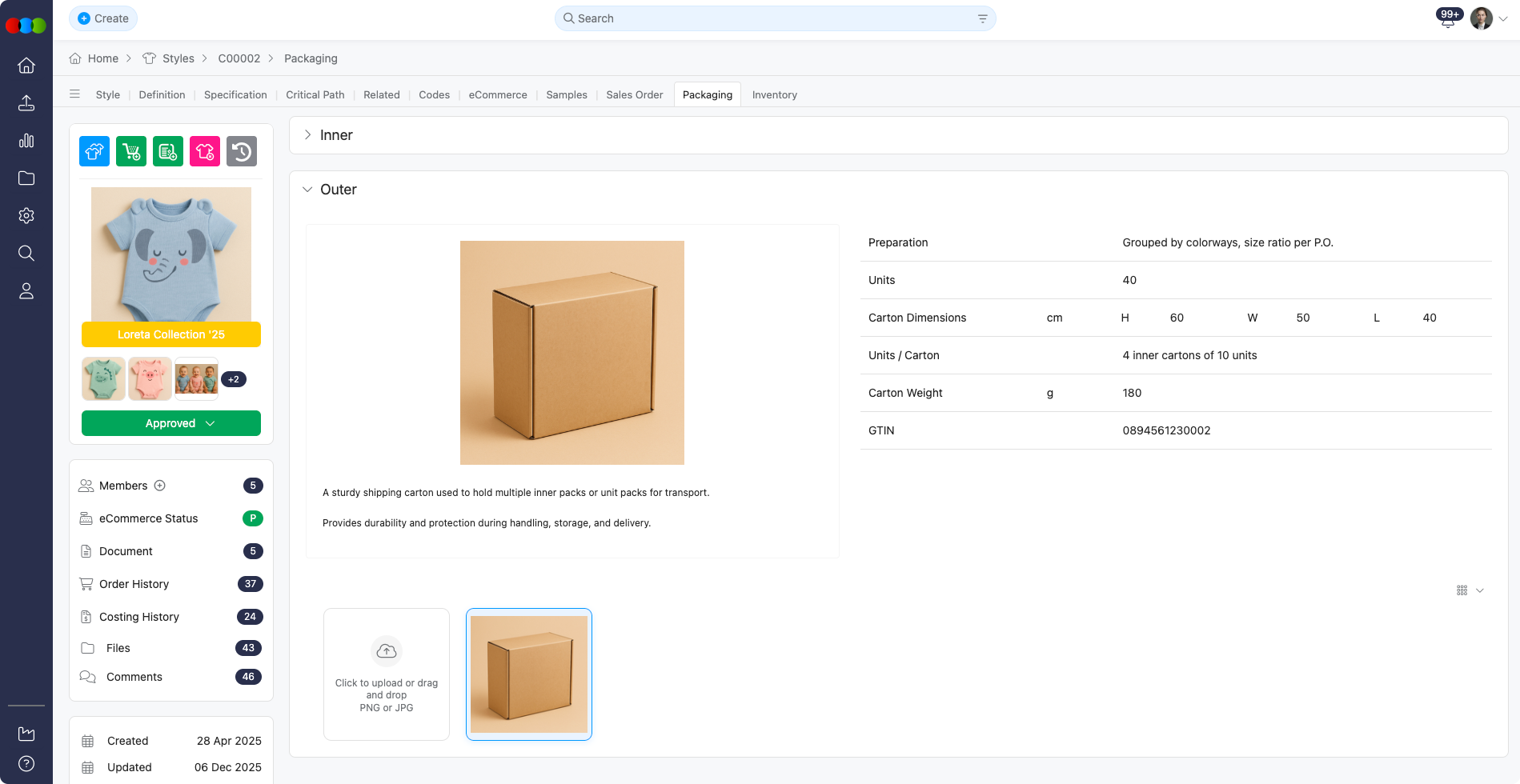Open the Search magnifier in sidebar
Viewport: 1520px width, 784px height.
(x=26, y=253)
